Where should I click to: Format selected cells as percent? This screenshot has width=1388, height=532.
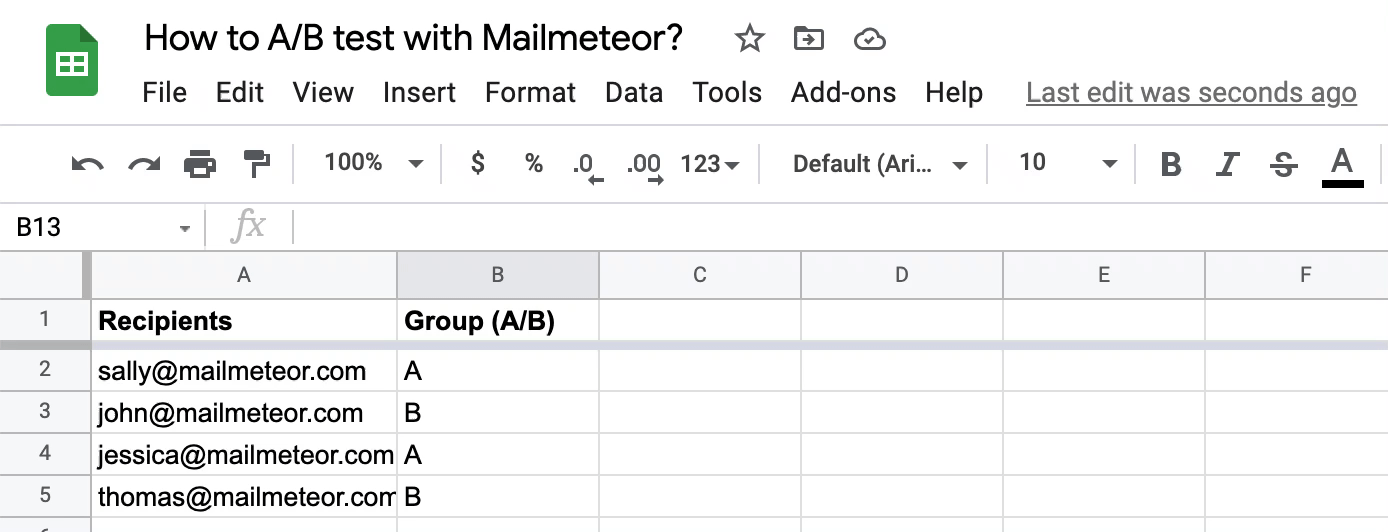tap(534, 163)
